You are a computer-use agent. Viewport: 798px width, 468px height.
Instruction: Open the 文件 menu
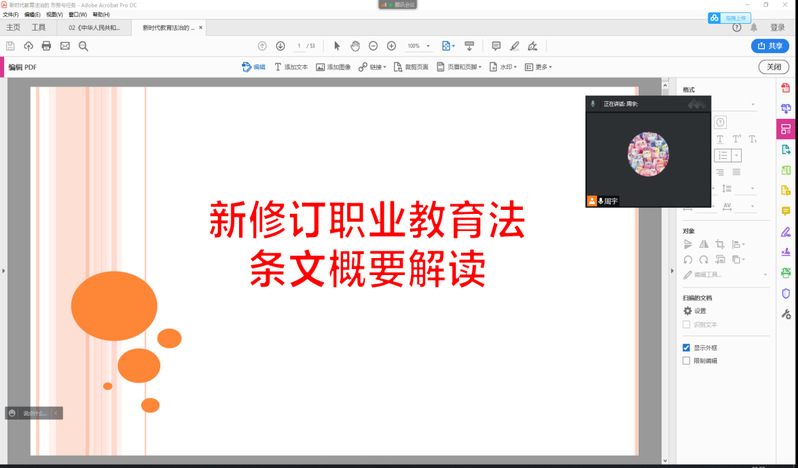pos(10,15)
